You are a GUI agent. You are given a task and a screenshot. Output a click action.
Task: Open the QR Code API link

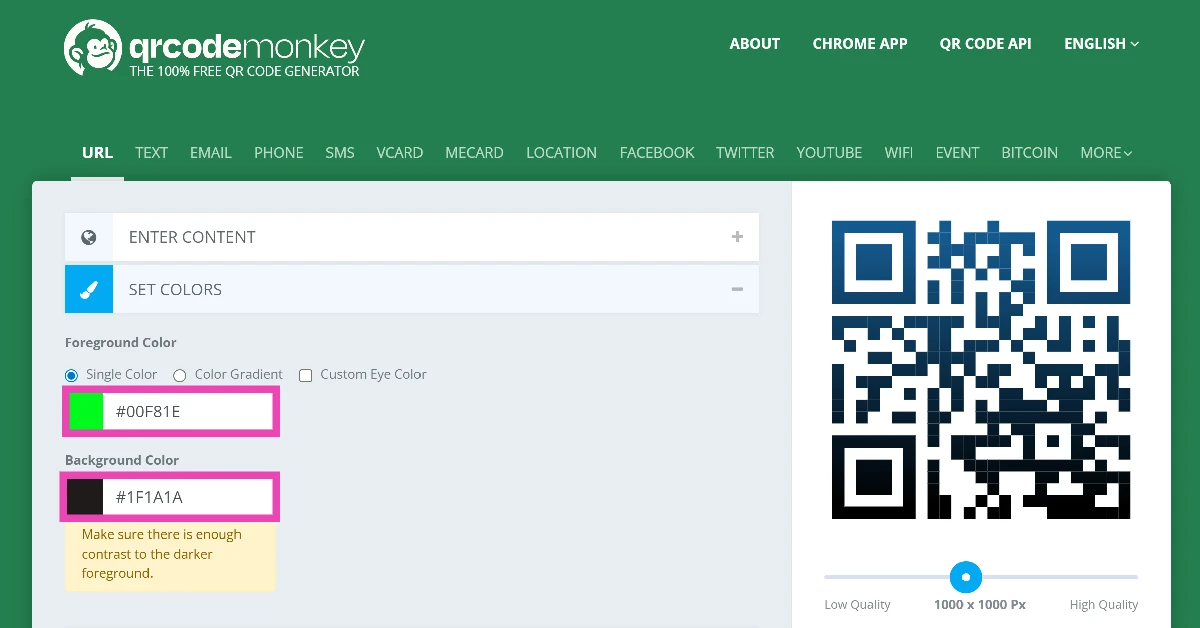[985, 44]
